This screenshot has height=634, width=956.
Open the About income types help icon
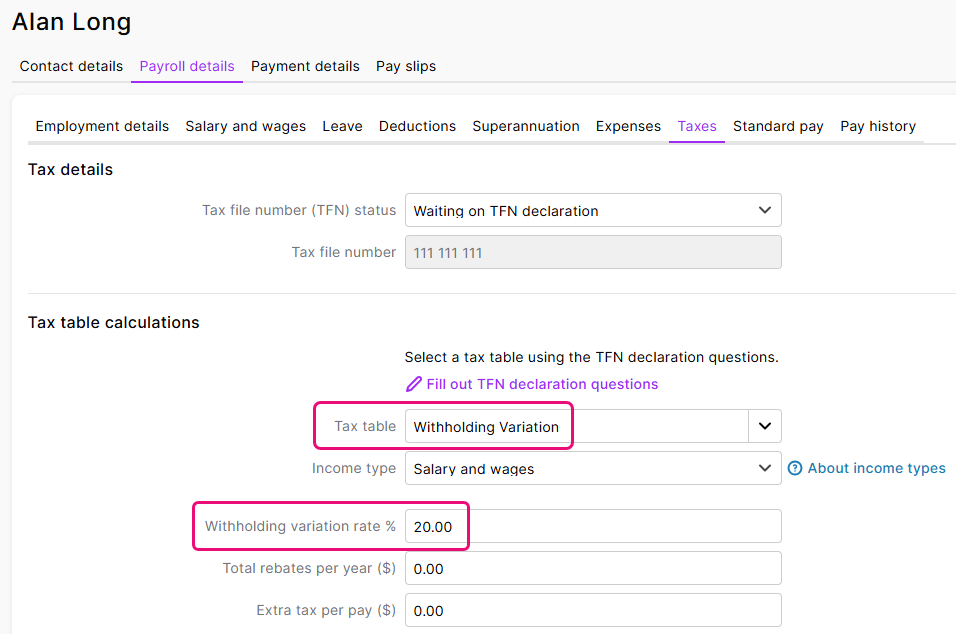point(793,468)
